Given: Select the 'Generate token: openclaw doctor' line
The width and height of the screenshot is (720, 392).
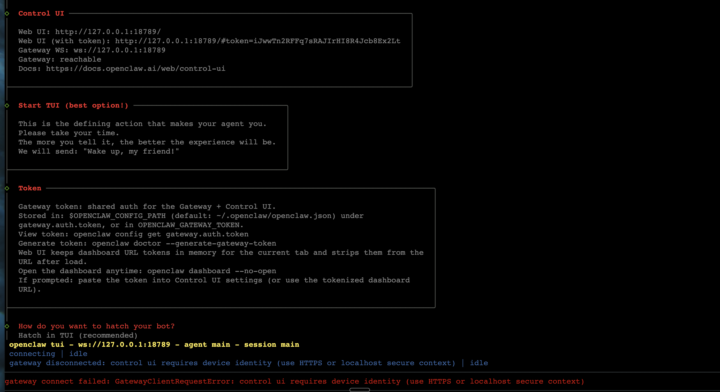Looking at the screenshot, I should 147,243.
